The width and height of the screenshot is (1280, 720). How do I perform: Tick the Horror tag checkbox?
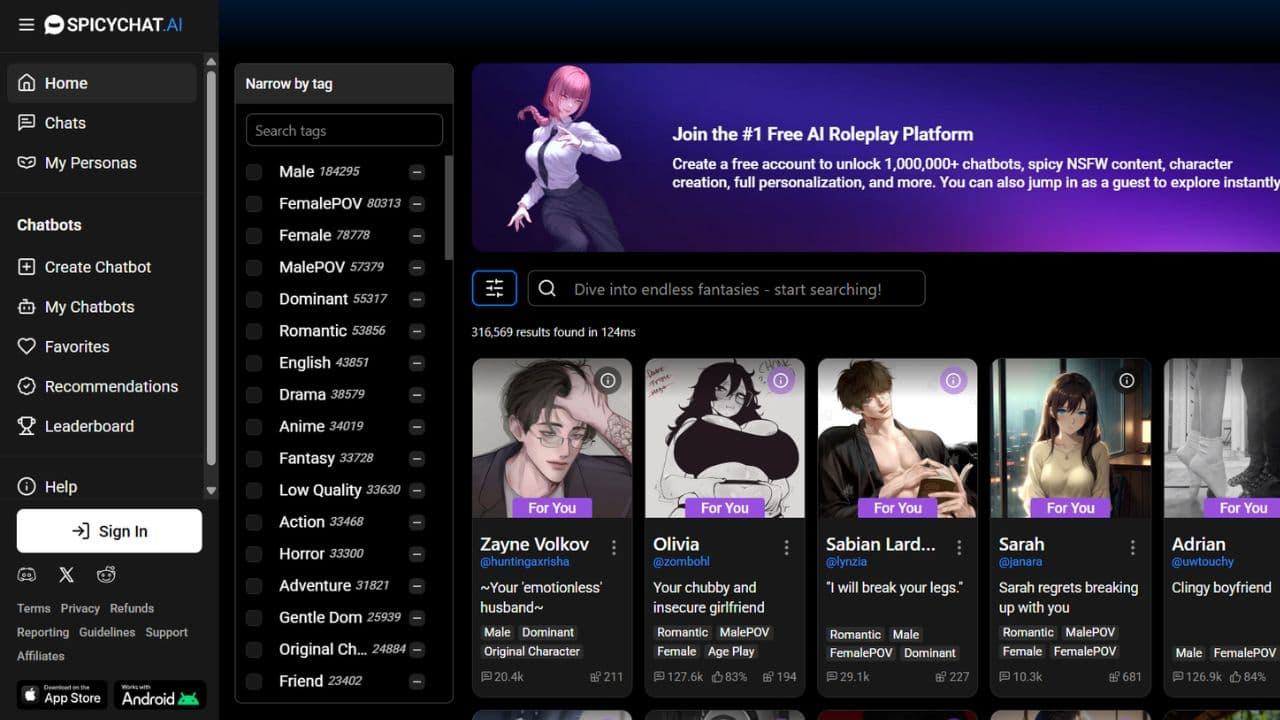254,554
